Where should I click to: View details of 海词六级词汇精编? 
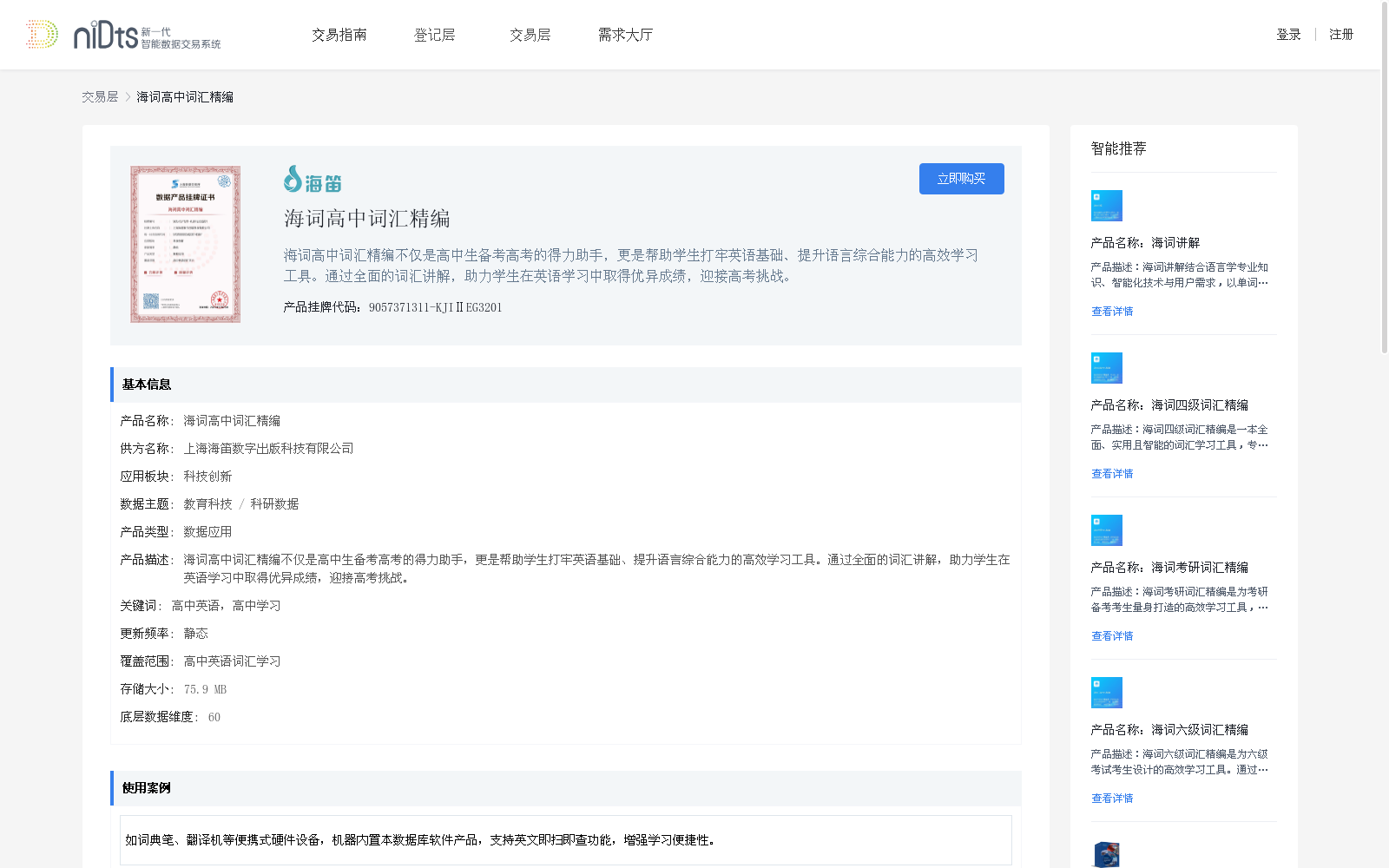point(1112,799)
